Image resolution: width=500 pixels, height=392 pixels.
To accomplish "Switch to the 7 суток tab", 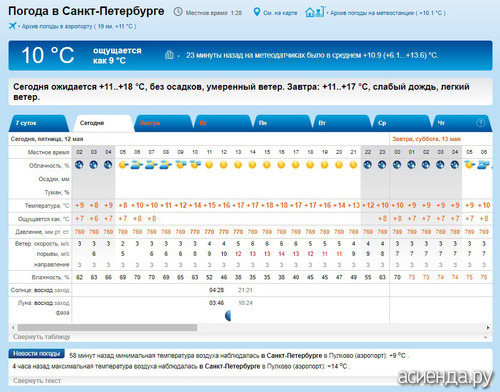I will pyautogui.click(x=38, y=123).
